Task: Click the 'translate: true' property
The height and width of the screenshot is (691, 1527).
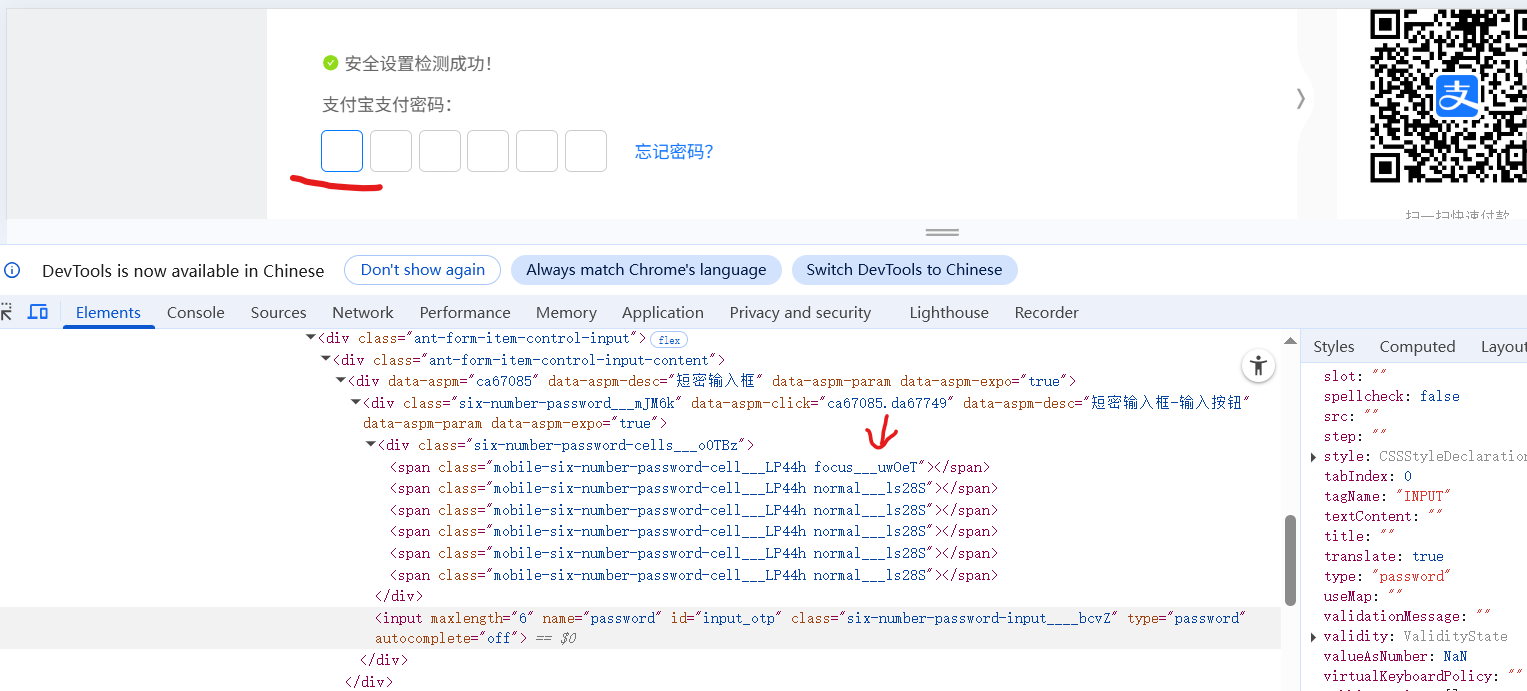Action: click(x=1384, y=556)
